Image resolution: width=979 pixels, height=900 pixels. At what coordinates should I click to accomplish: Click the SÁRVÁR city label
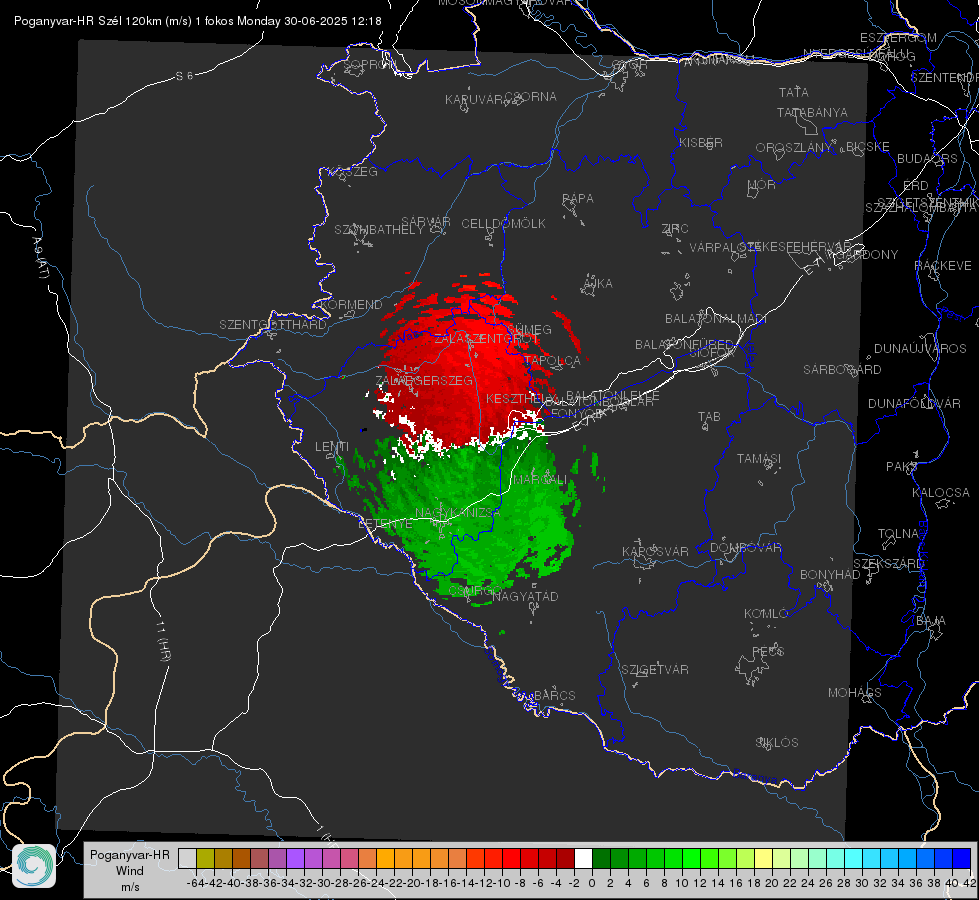tap(426, 222)
